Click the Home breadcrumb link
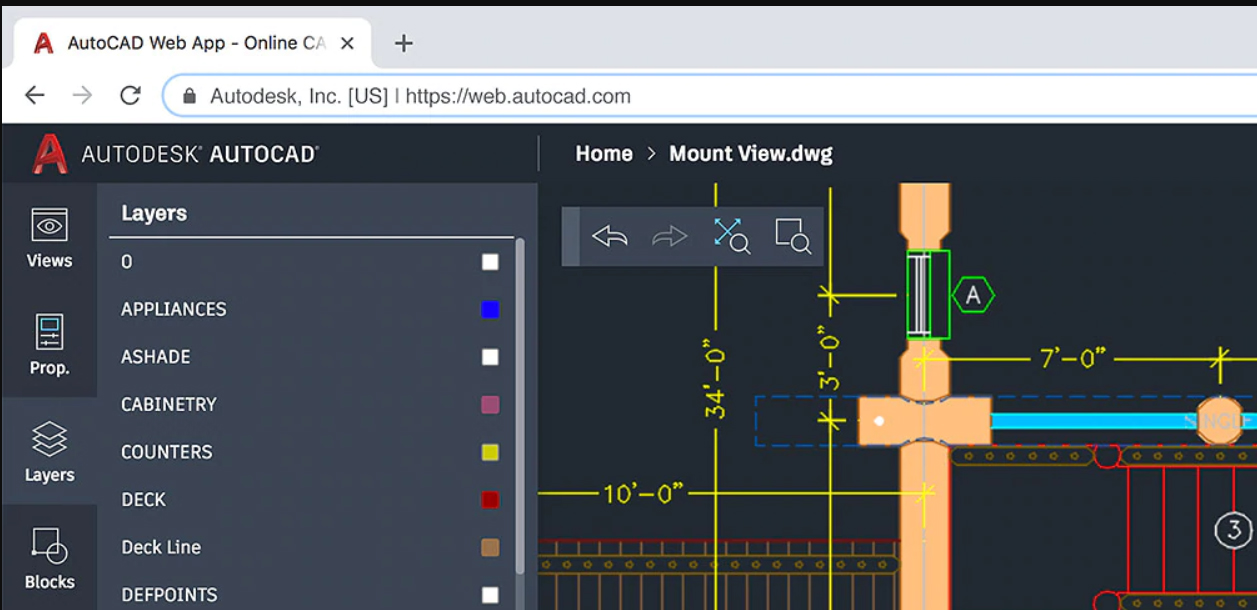Screen dimensions: 1257x610 click(604, 154)
